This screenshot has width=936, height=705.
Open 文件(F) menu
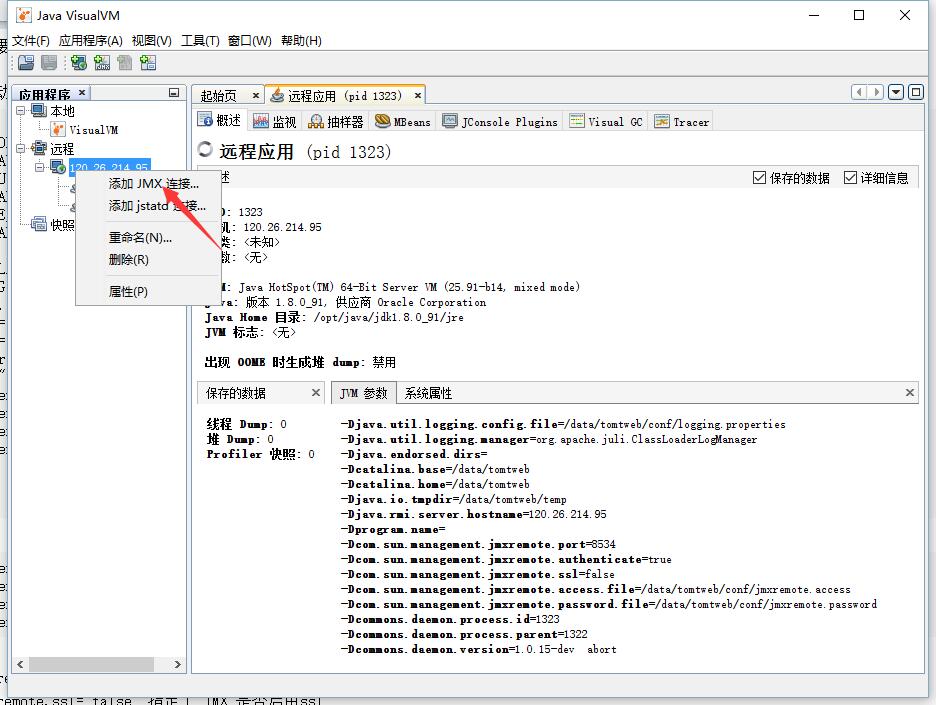31,41
